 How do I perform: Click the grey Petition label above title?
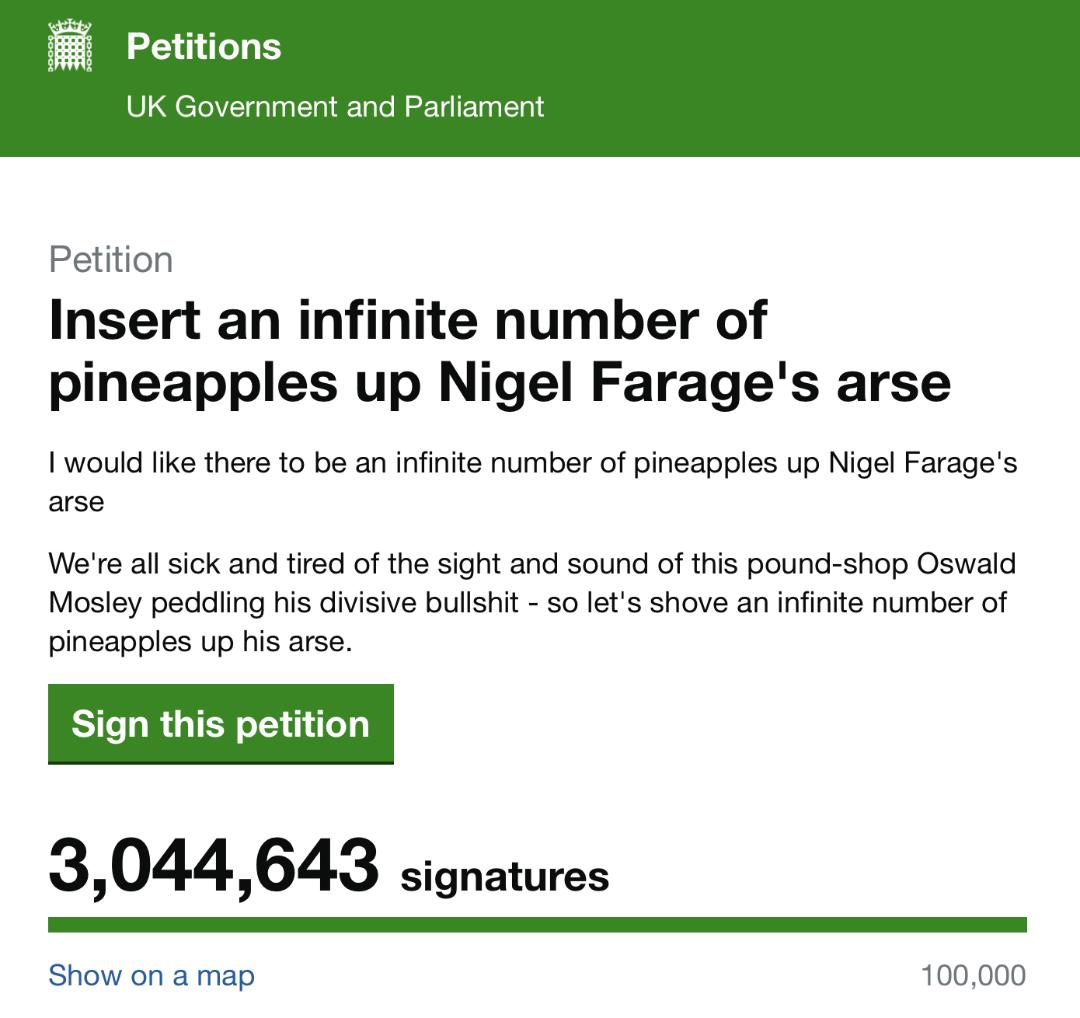click(111, 260)
